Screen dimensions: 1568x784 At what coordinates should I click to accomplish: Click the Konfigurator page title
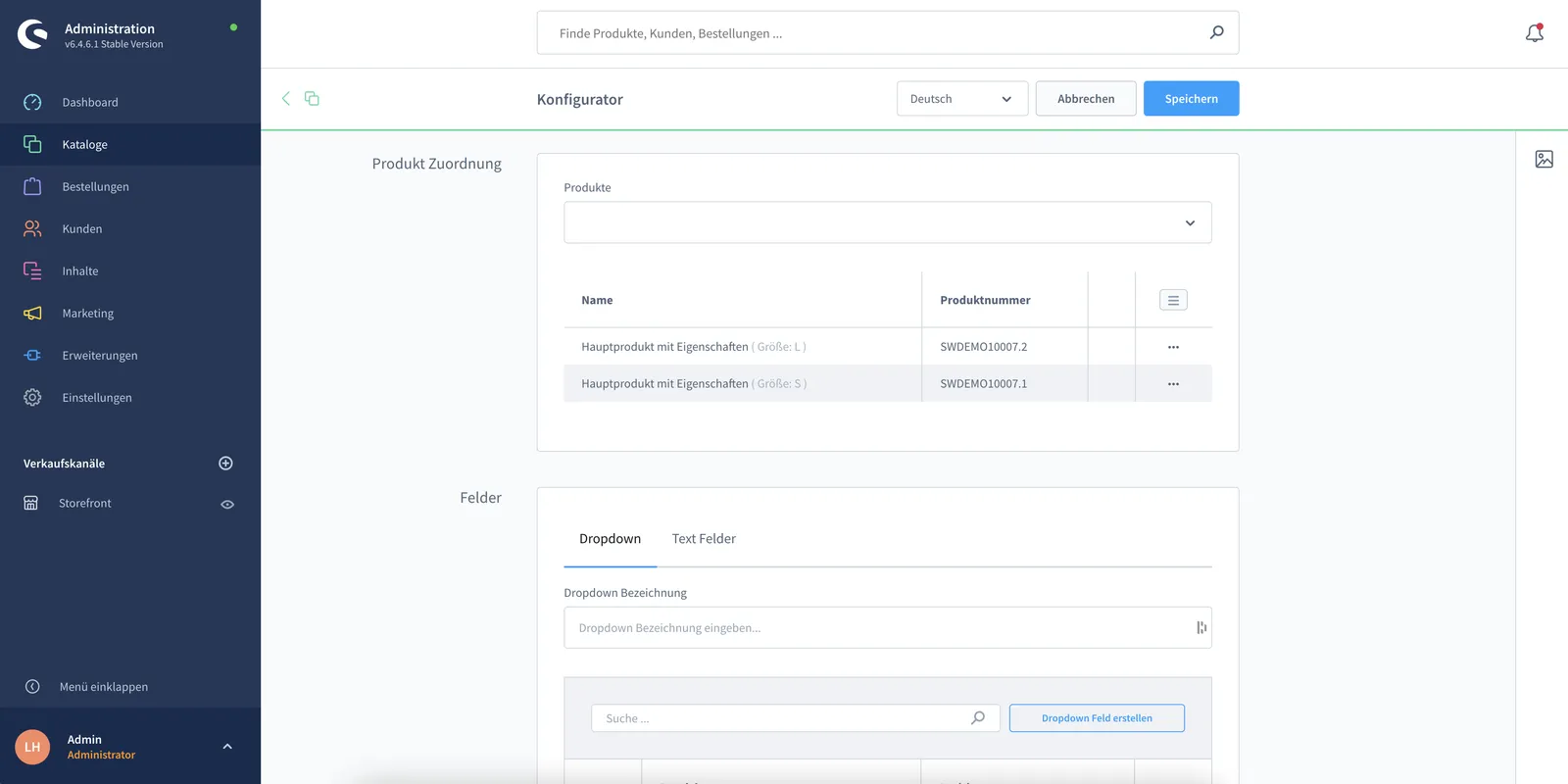pos(580,99)
